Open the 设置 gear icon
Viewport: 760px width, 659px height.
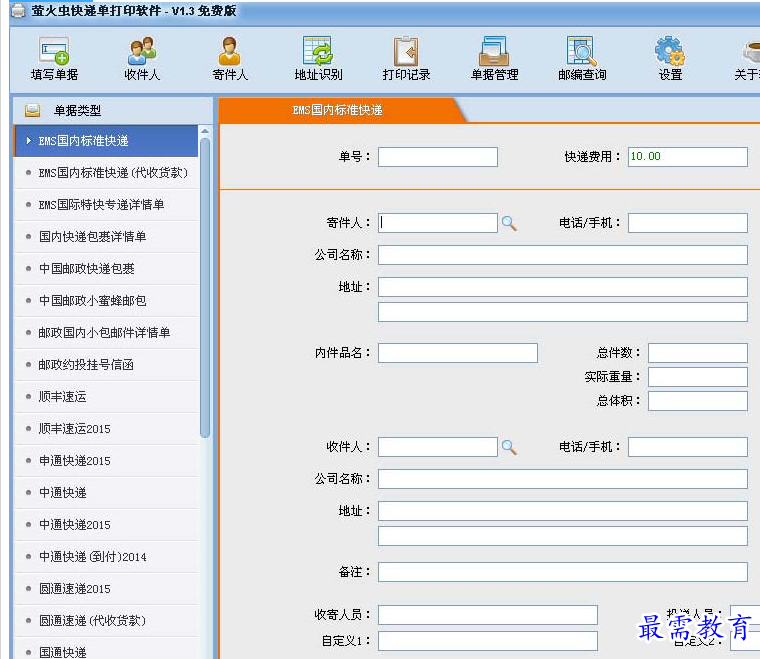click(670, 58)
